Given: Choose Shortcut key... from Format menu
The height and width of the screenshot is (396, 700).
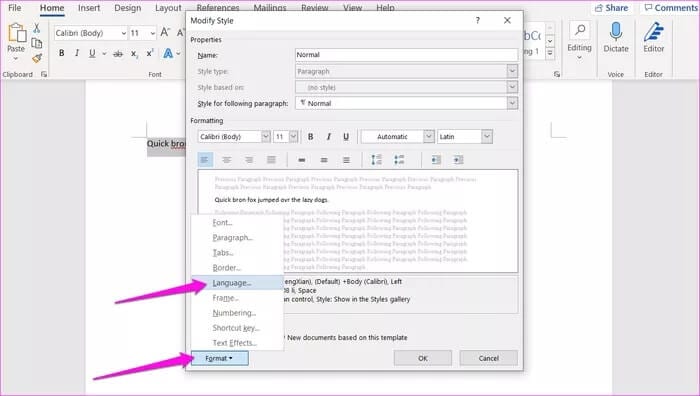Looking at the screenshot, I should click(238, 328).
